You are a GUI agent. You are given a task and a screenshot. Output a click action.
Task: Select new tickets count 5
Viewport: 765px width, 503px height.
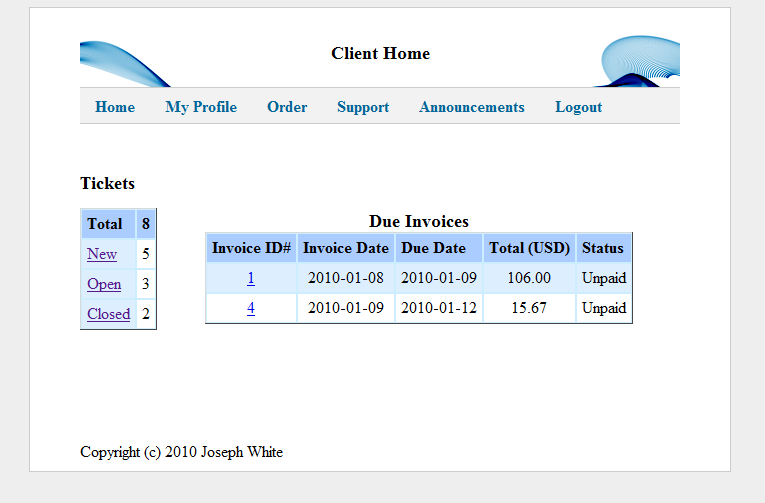point(146,254)
